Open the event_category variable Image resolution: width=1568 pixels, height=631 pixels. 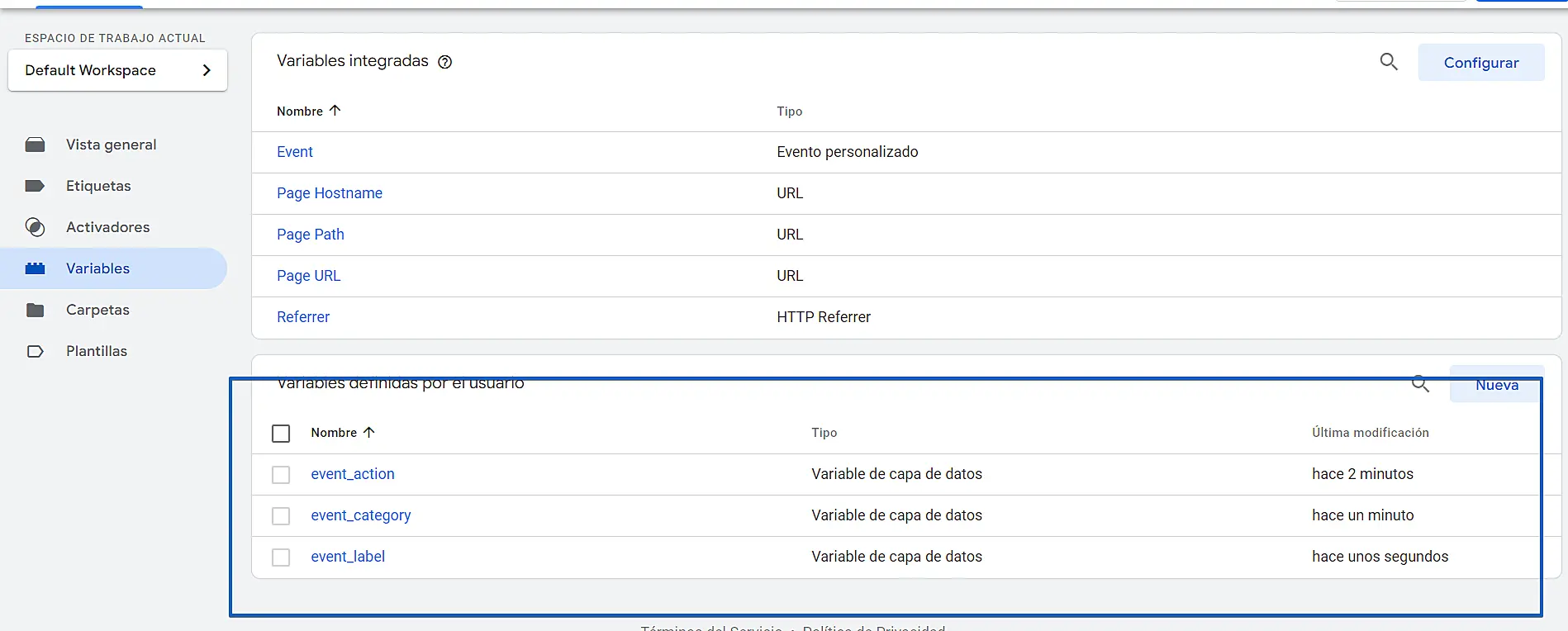click(360, 515)
